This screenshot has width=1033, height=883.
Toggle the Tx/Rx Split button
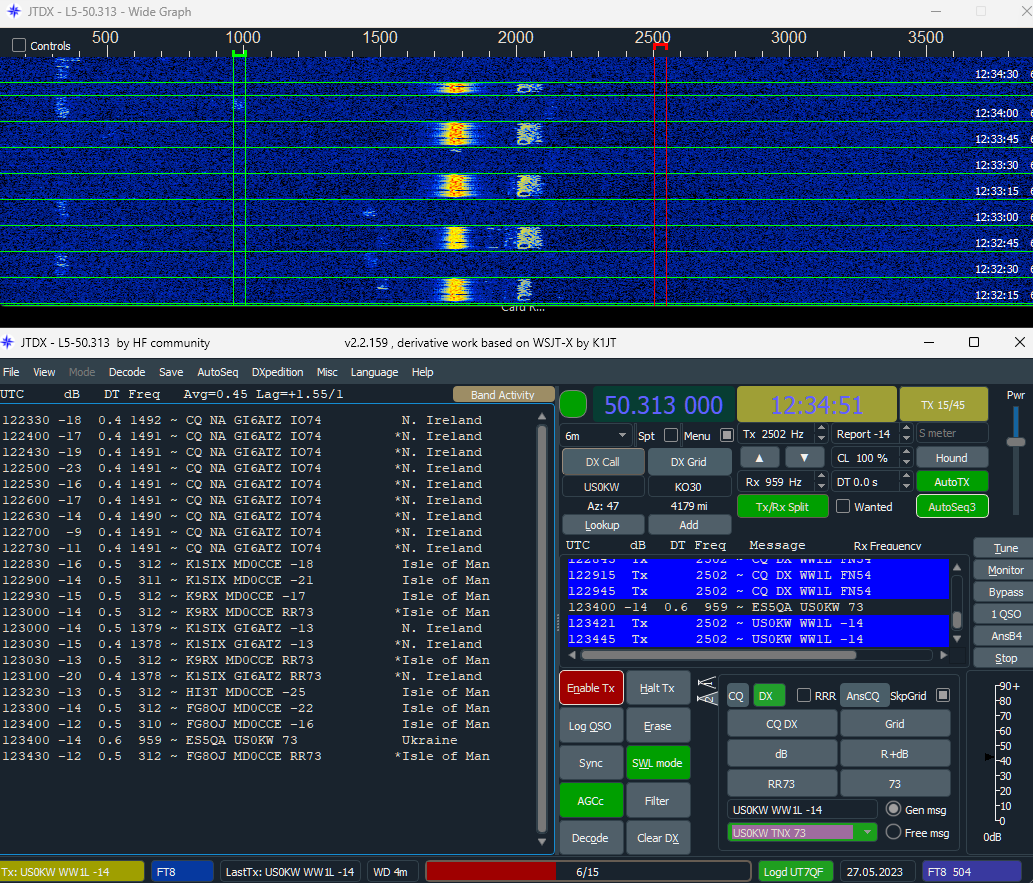pyautogui.click(x=782, y=507)
